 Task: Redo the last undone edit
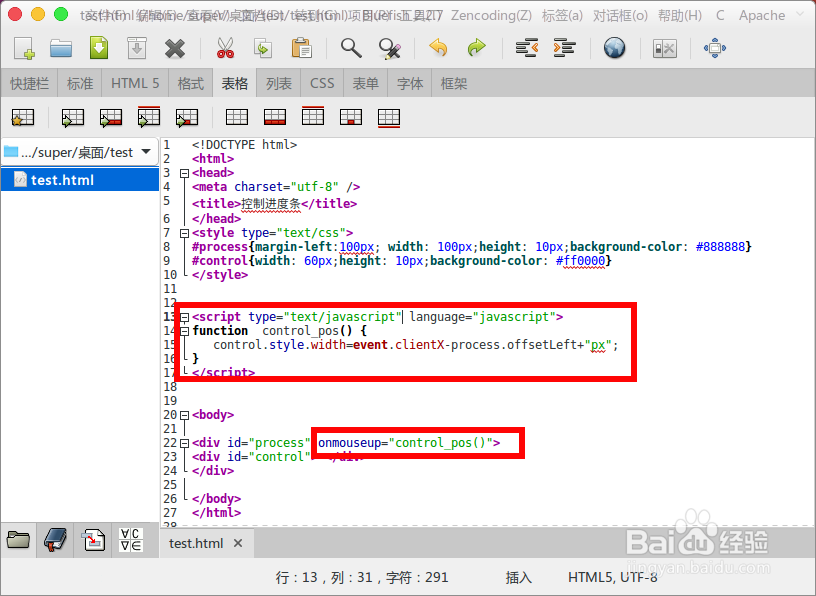click(x=477, y=48)
